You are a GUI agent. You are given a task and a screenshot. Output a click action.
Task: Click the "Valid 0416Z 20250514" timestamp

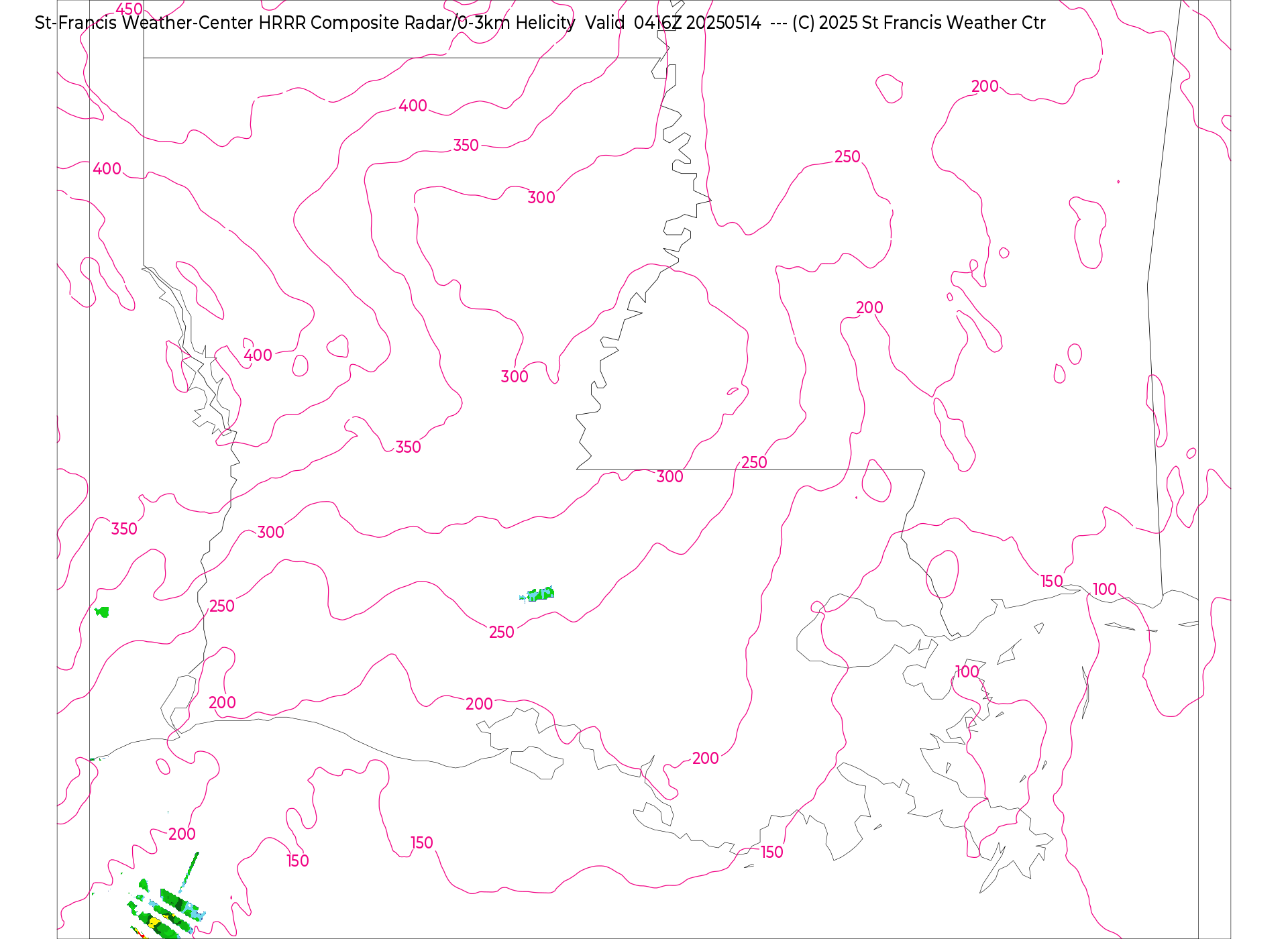click(673, 23)
